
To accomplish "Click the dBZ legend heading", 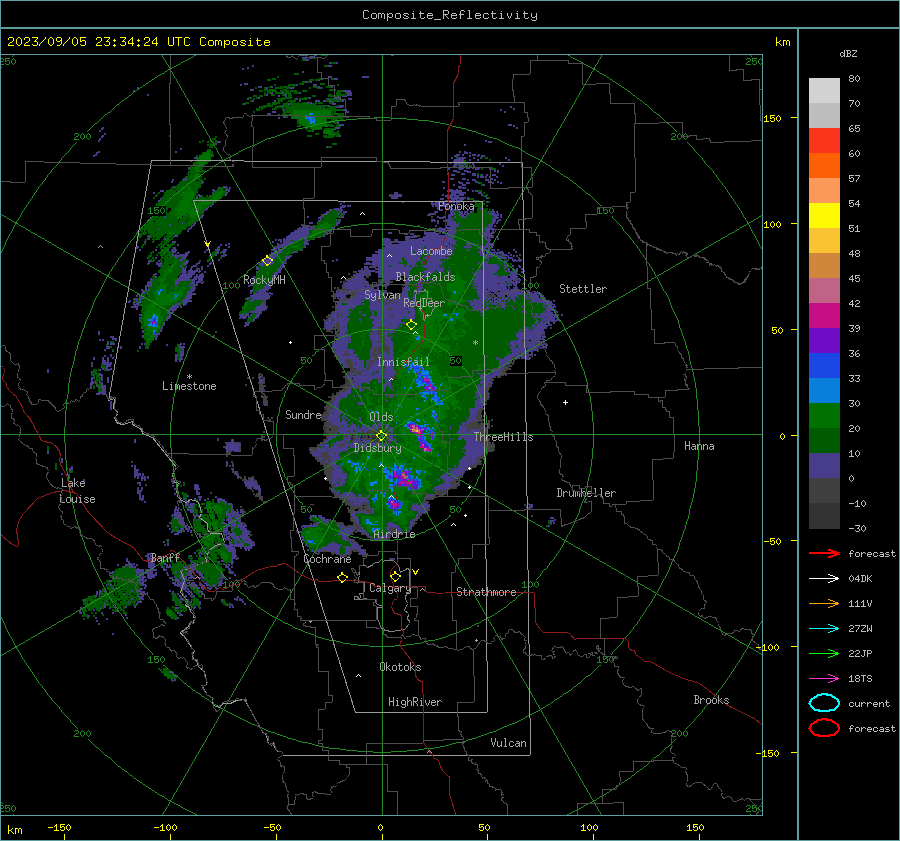I will pos(848,54).
